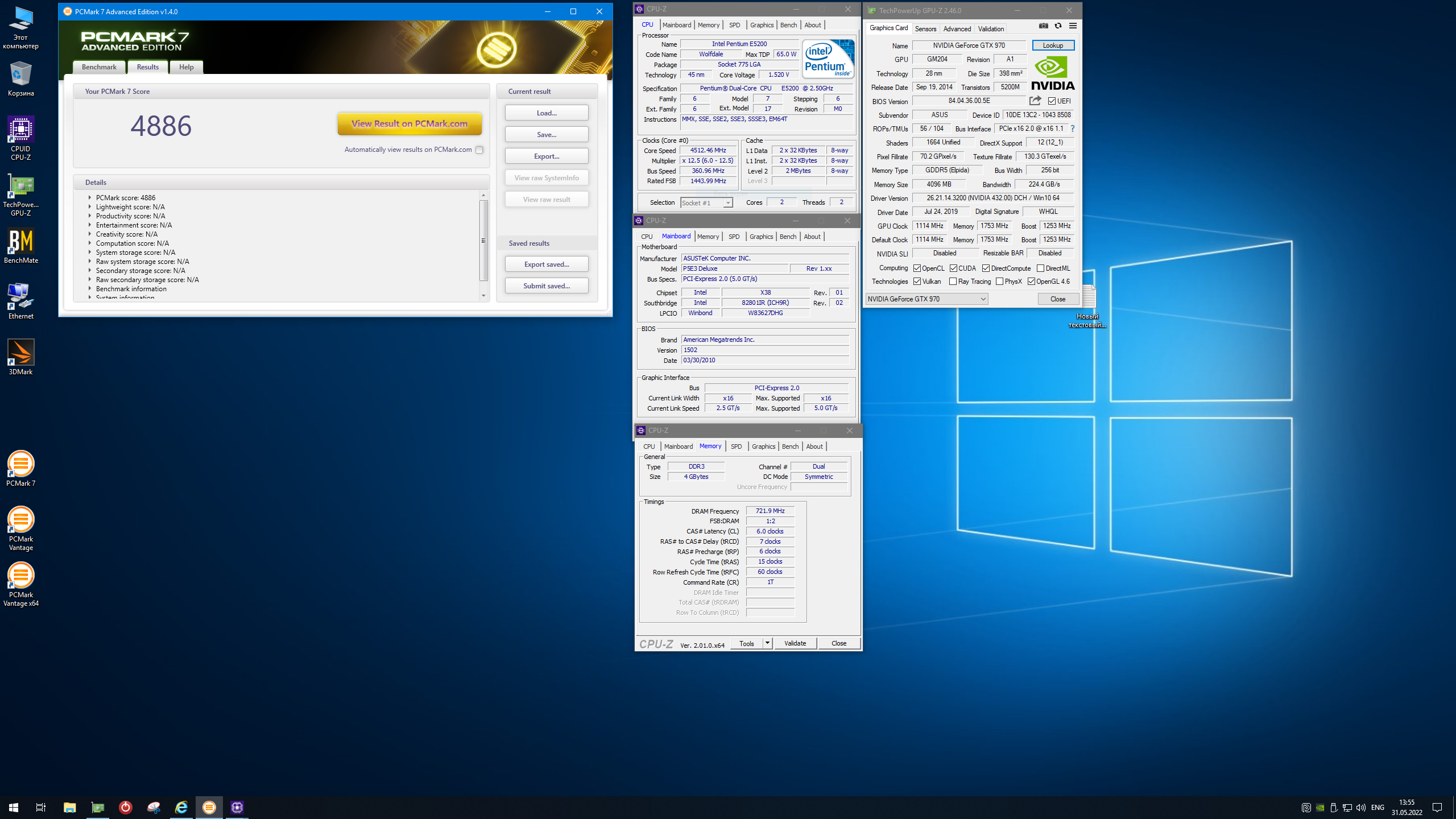1456x819 pixels.
Task: Open BenchMate desktop icon
Action: (20, 246)
